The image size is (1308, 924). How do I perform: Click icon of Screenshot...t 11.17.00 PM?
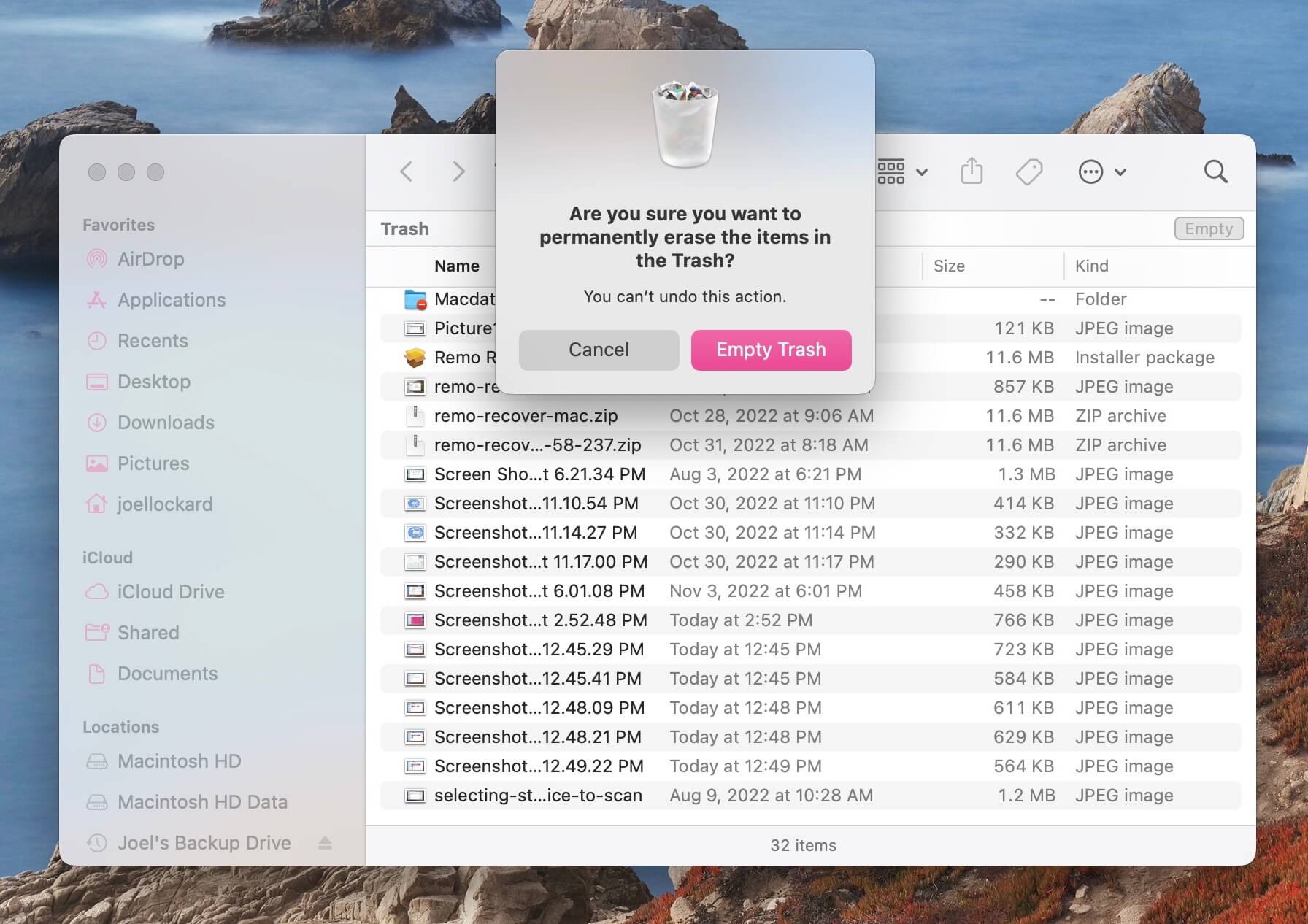point(415,562)
